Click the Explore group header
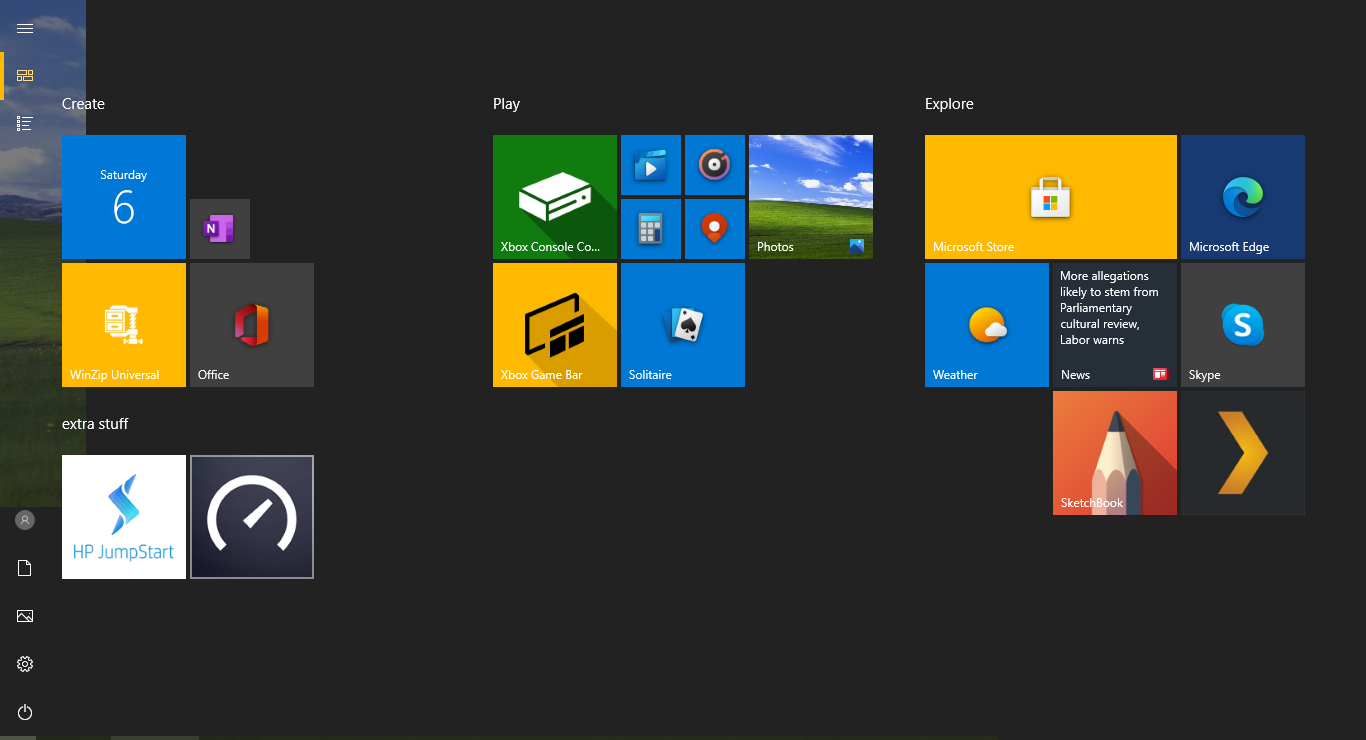Screen dimensions: 1366x740 [949, 104]
